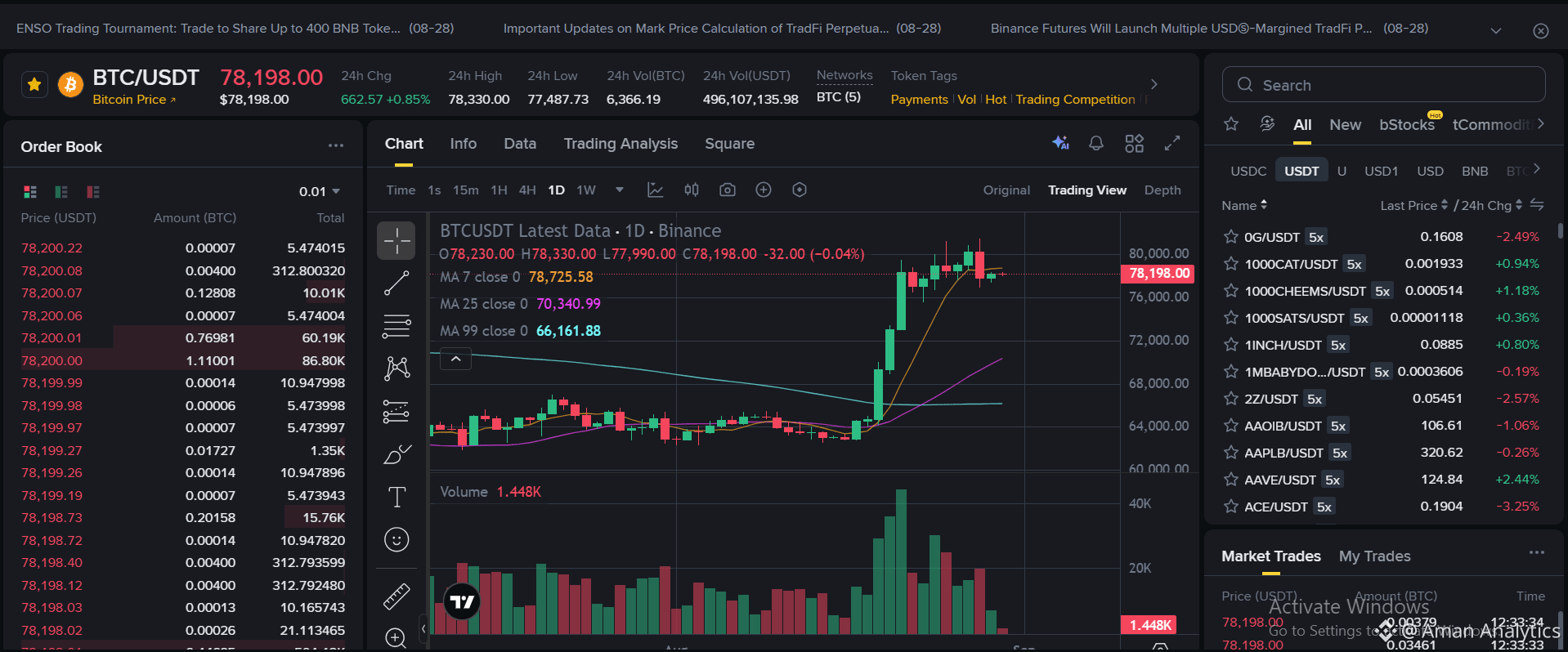Screen dimensions: 1568x652
Task: Show sell orders only view
Action: click(93, 191)
